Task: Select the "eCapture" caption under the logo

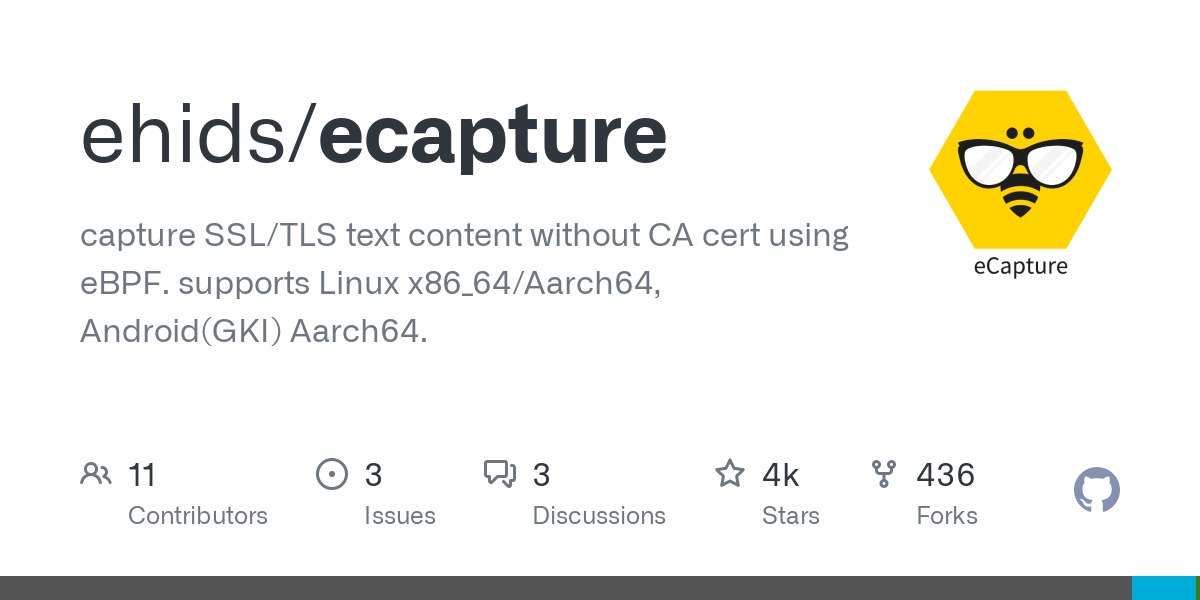Action: [1020, 267]
